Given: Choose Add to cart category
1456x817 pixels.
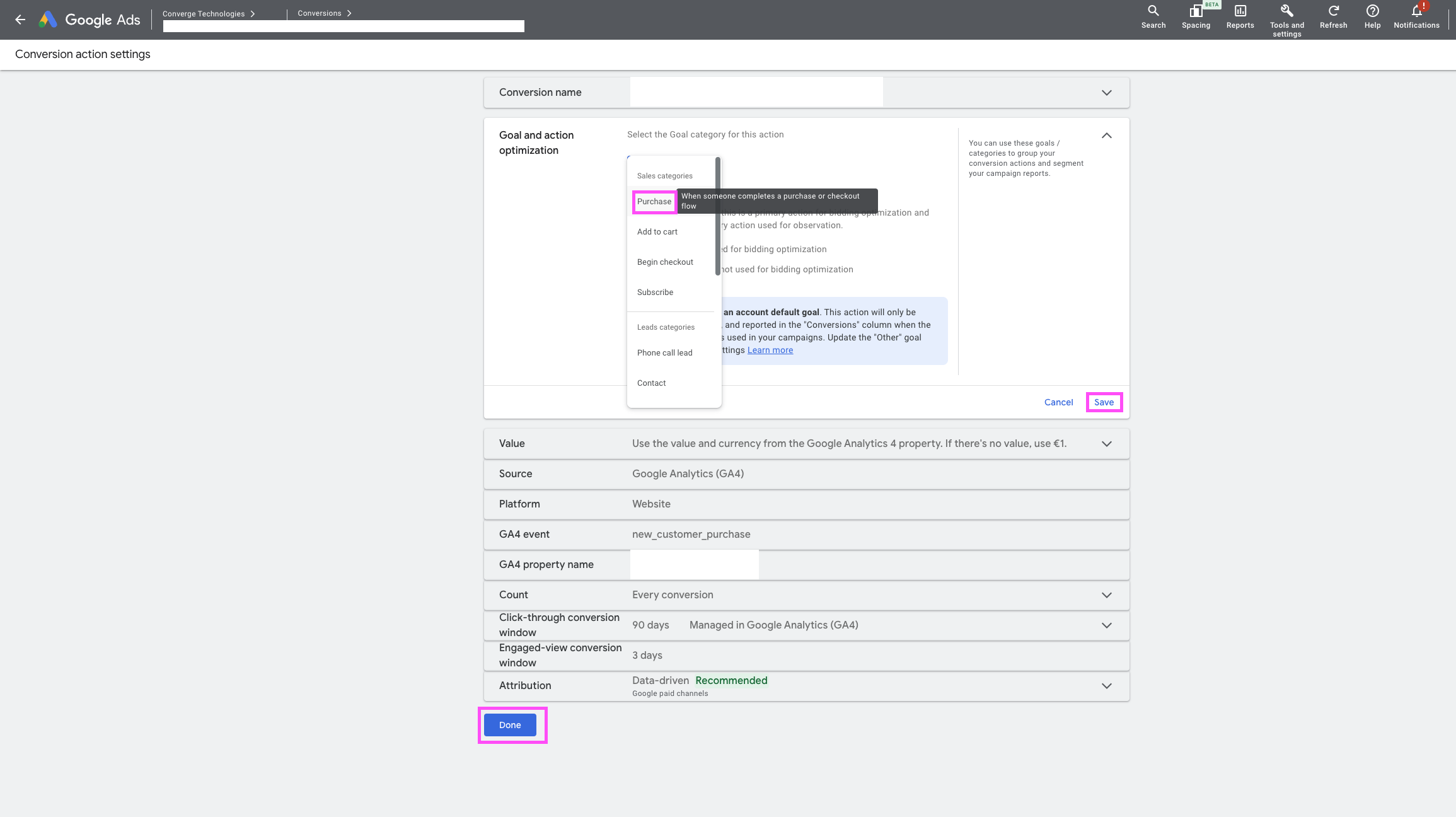Looking at the screenshot, I should tap(657, 232).
